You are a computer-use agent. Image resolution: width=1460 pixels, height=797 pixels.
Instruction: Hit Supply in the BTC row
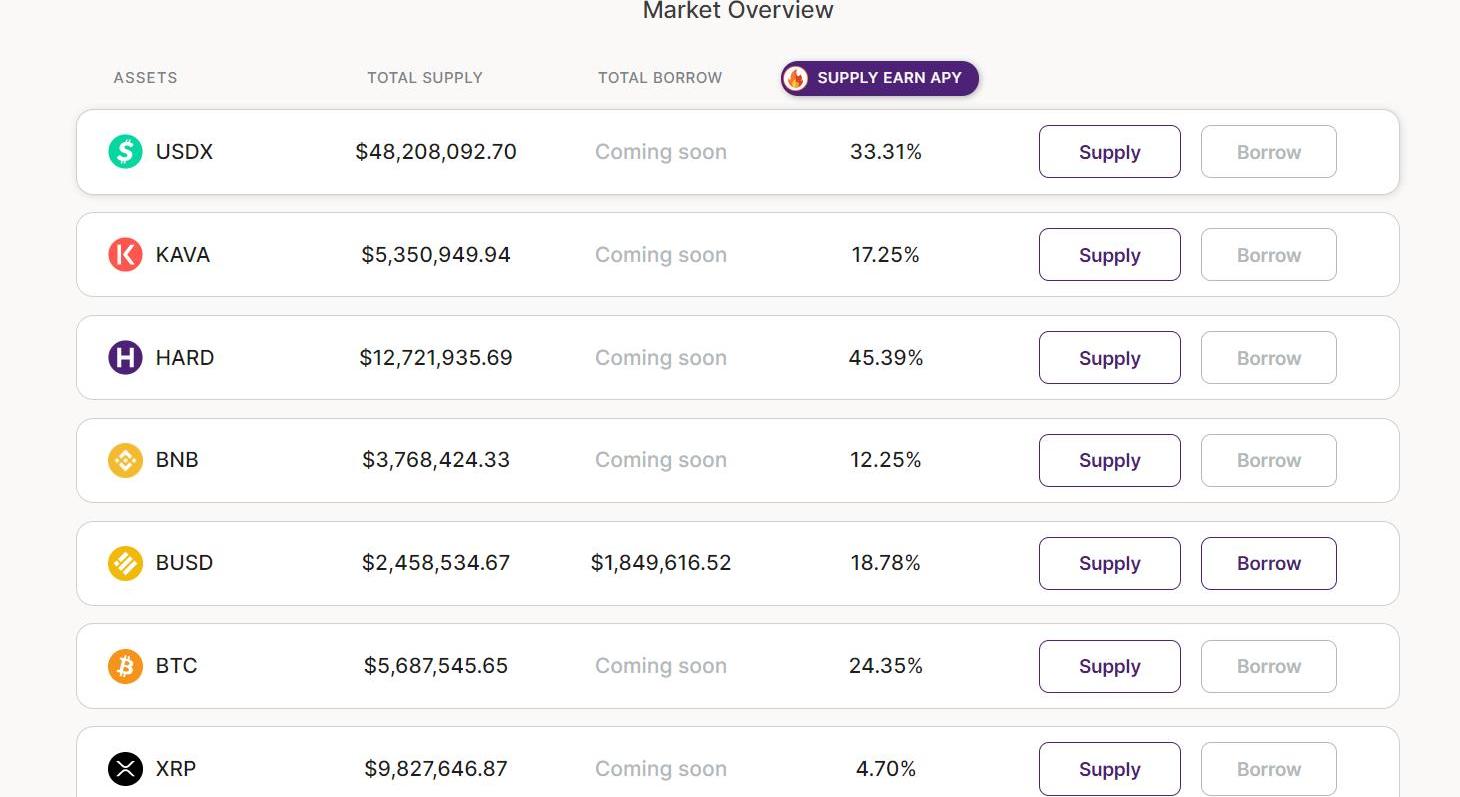coord(1109,666)
